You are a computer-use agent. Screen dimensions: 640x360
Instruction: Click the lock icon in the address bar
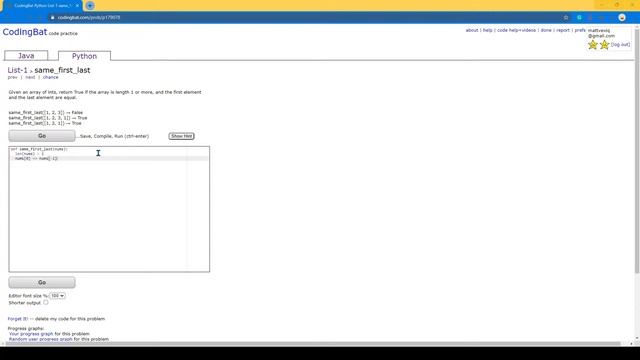click(53, 18)
